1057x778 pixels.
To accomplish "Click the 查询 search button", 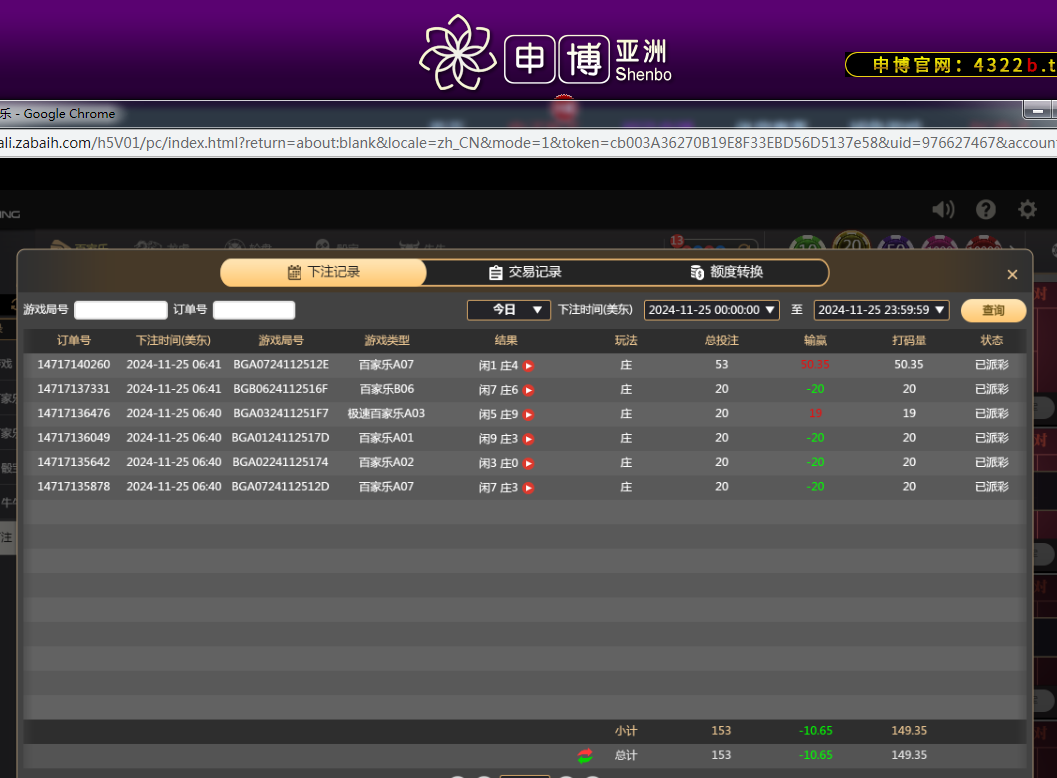I will 993,311.
